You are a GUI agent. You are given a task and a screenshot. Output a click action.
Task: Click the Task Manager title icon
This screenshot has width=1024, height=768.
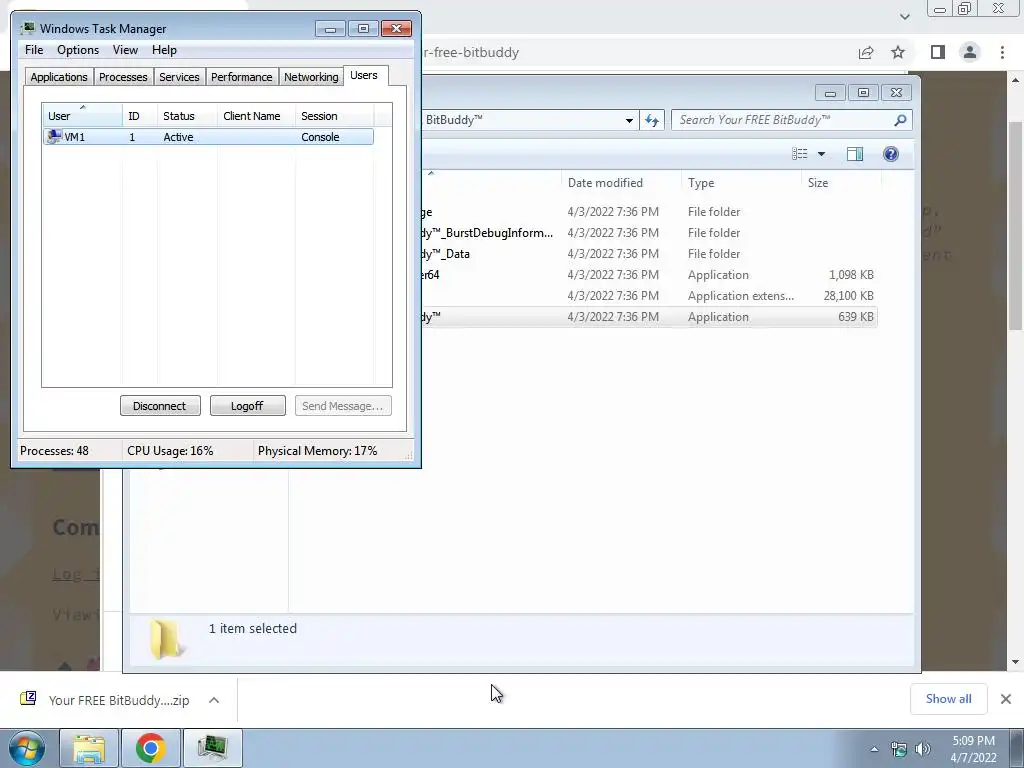[x=28, y=28]
